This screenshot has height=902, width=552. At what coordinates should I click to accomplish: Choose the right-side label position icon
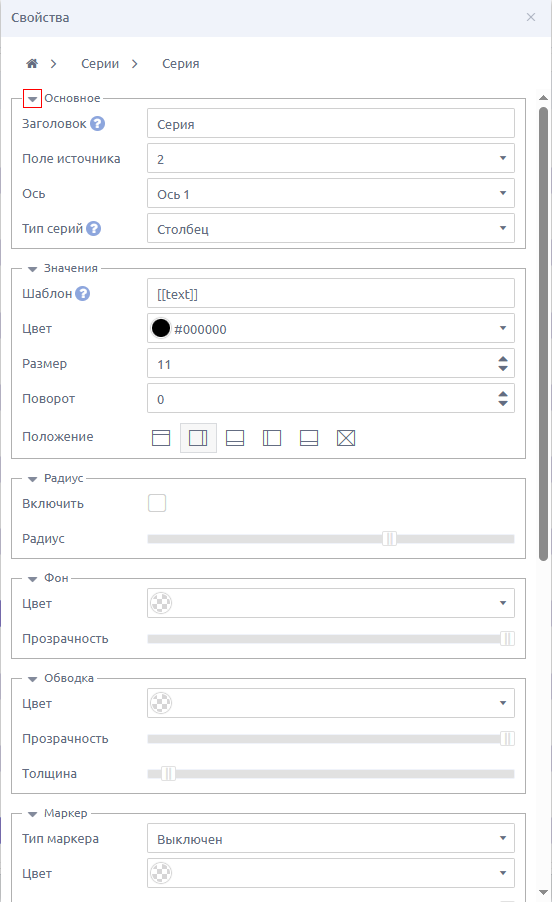click(198, 438)
